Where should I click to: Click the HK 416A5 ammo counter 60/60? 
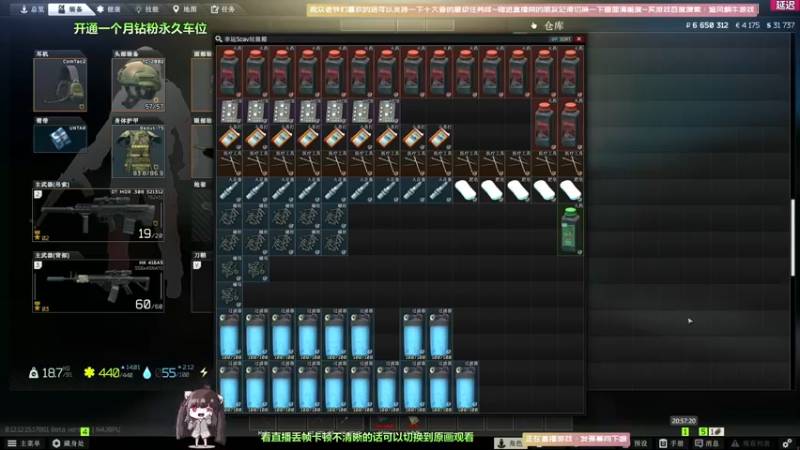point(148,305)
